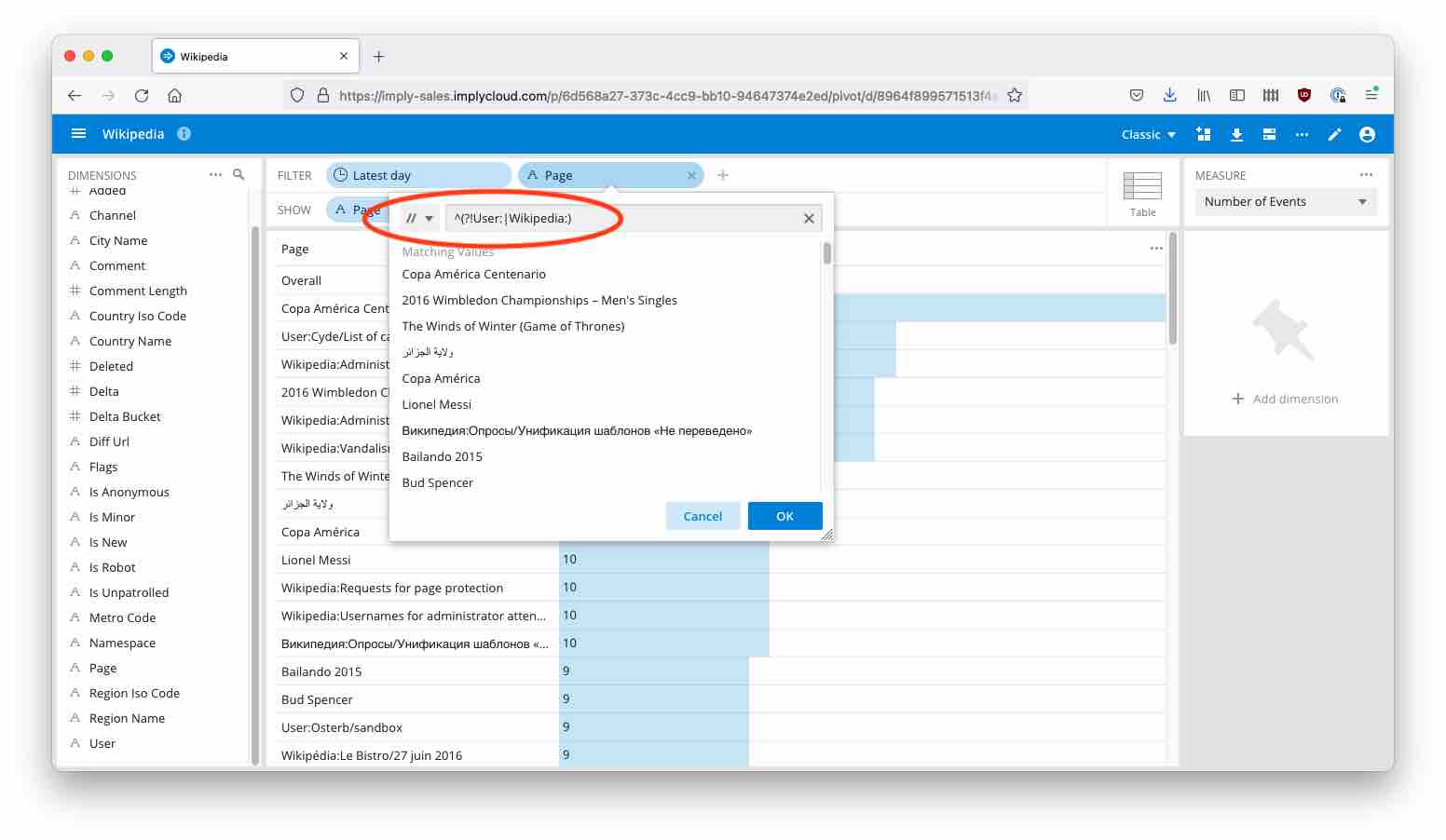Open Measure panel options ellipsis
Viewport: 1446px width, 840px height.
pos(1366,174)
